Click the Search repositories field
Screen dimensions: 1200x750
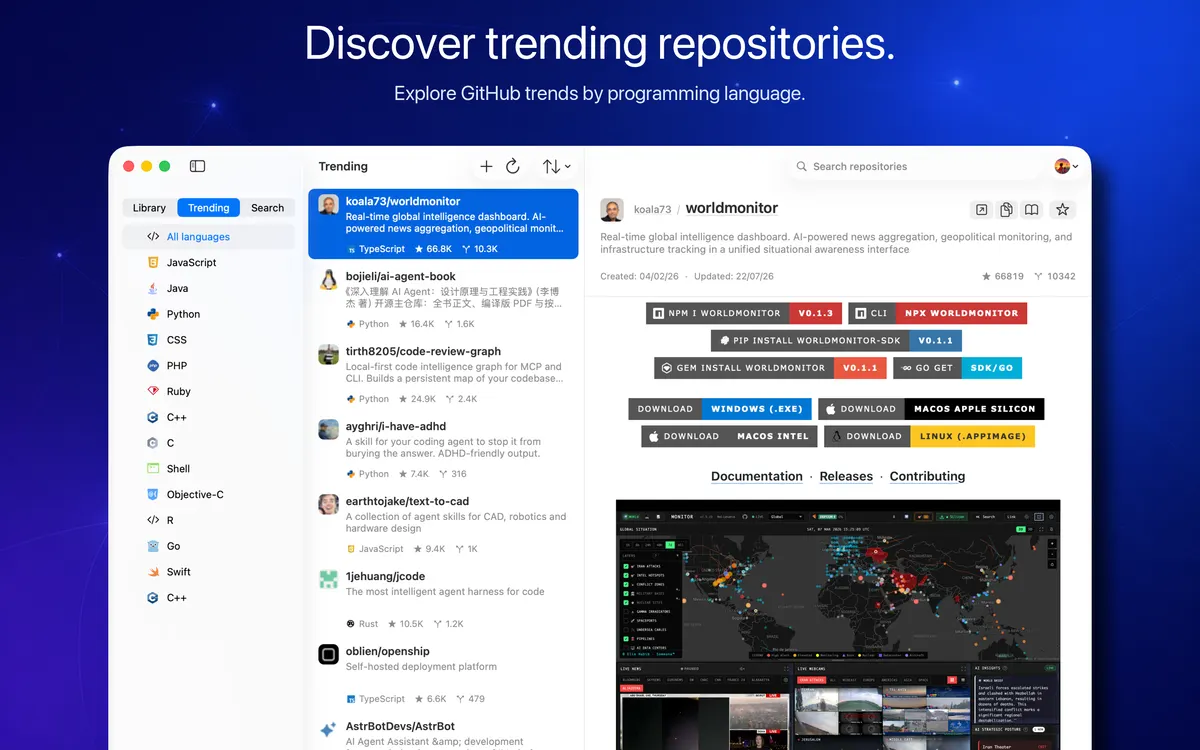pos(915,166)
